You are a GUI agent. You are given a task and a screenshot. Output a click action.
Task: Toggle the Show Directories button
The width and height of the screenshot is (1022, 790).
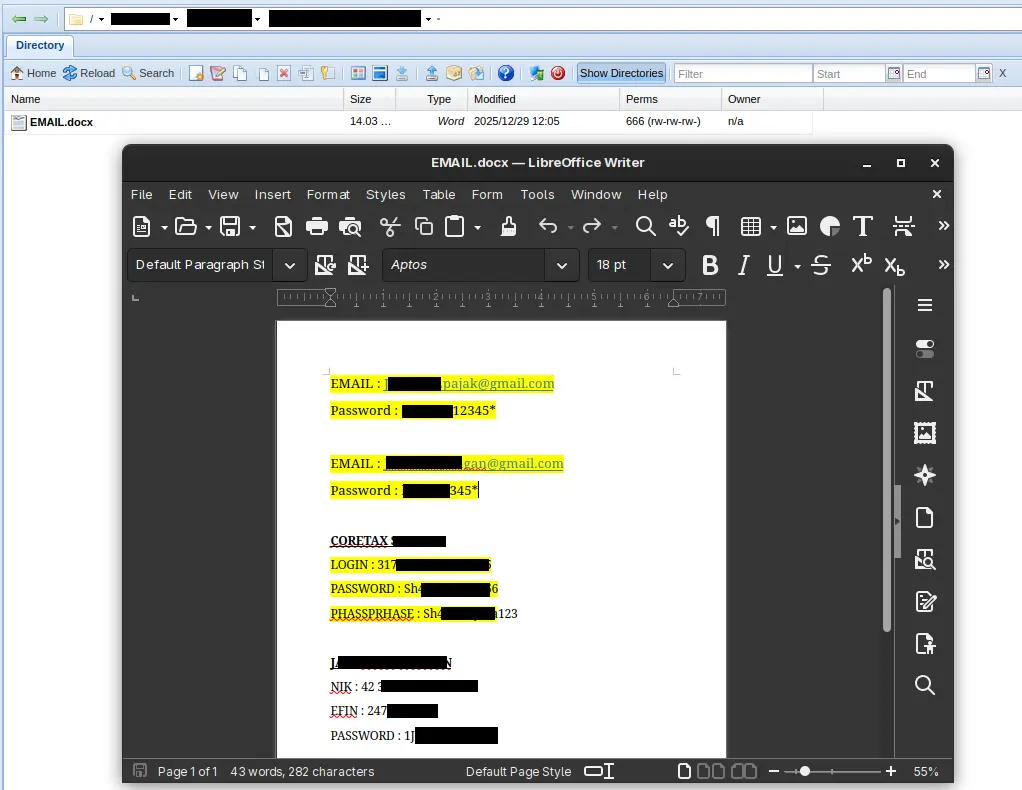pyautogui.click(x=621, y=73)
